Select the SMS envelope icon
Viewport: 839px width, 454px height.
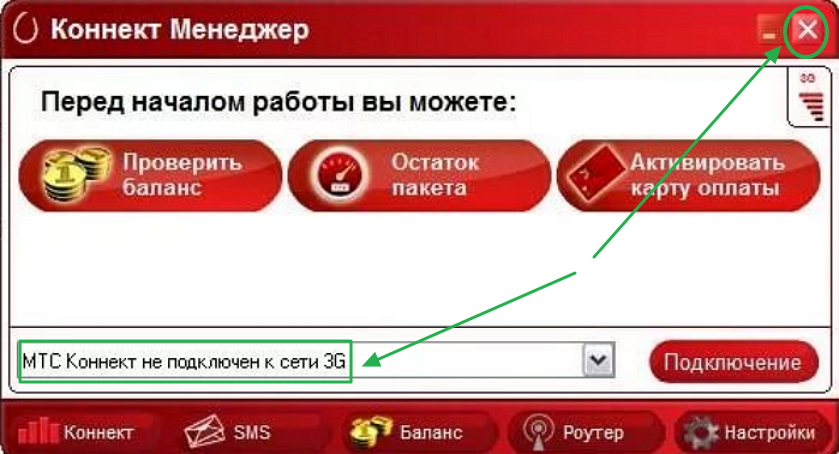coord(204,432)
